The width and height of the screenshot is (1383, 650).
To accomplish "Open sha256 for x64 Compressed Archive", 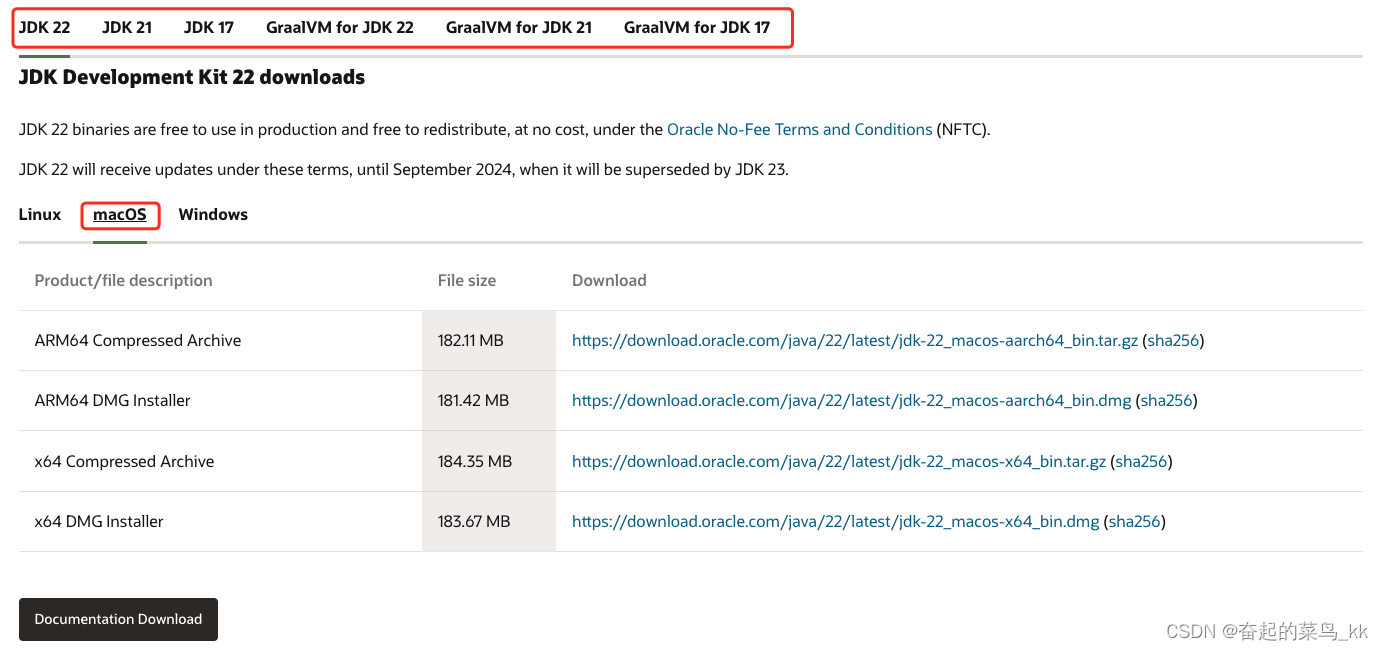I will [x=1142, y=461].
